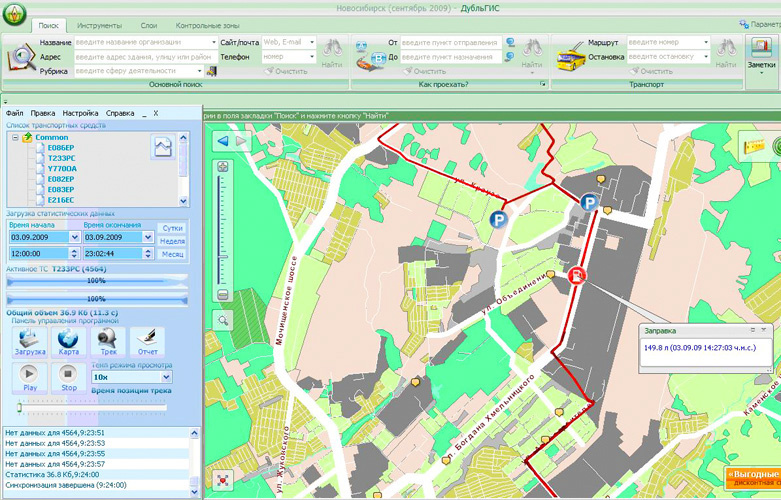This screenshot has width=781, height=500.
Task: Click the red fuel station marker
Action: pyautogui.click(x=577, y=275)
